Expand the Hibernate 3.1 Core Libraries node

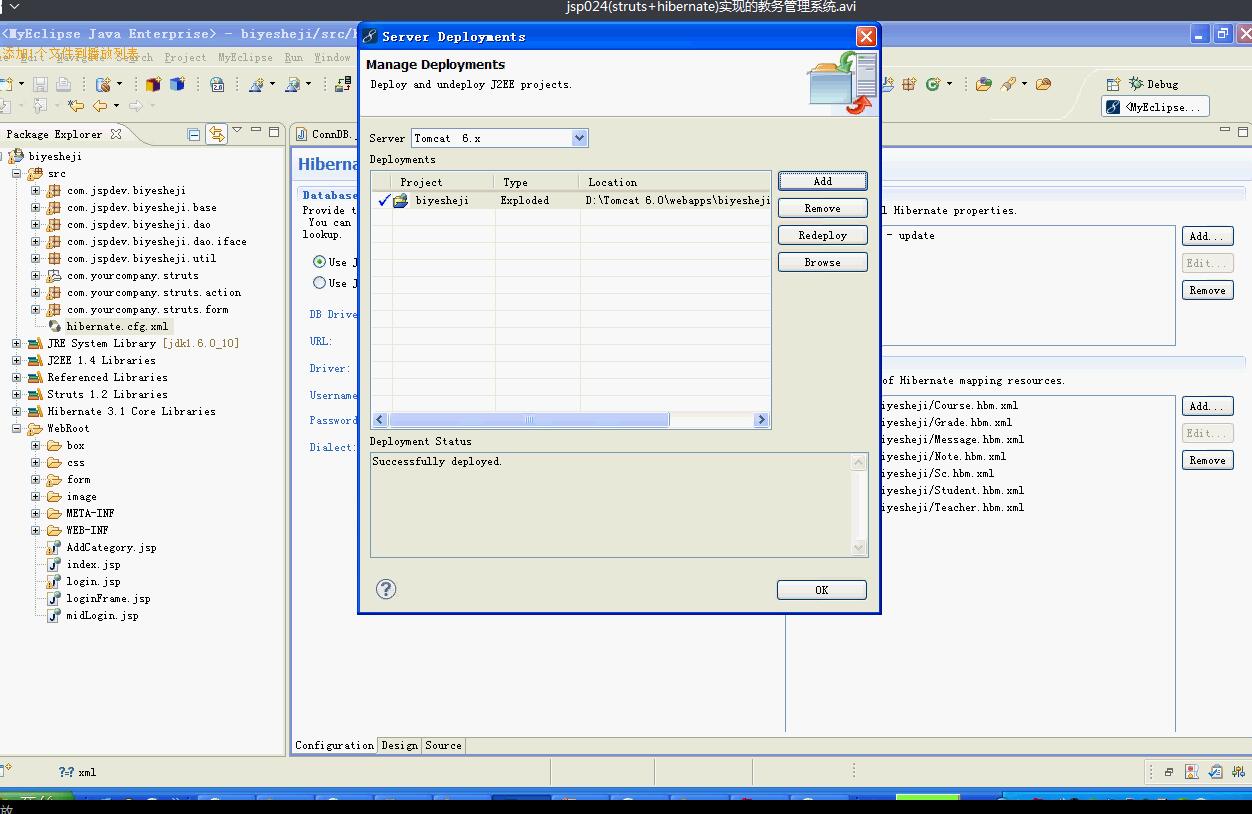click(16, 411)
